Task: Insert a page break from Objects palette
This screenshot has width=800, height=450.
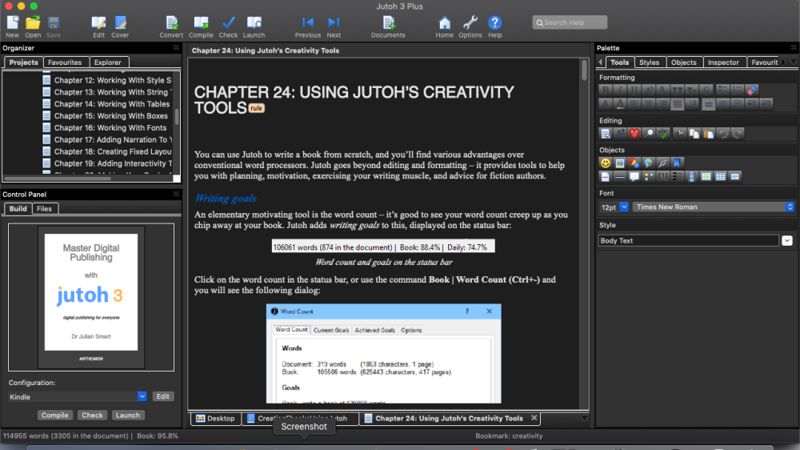Action: pos(605,177)
